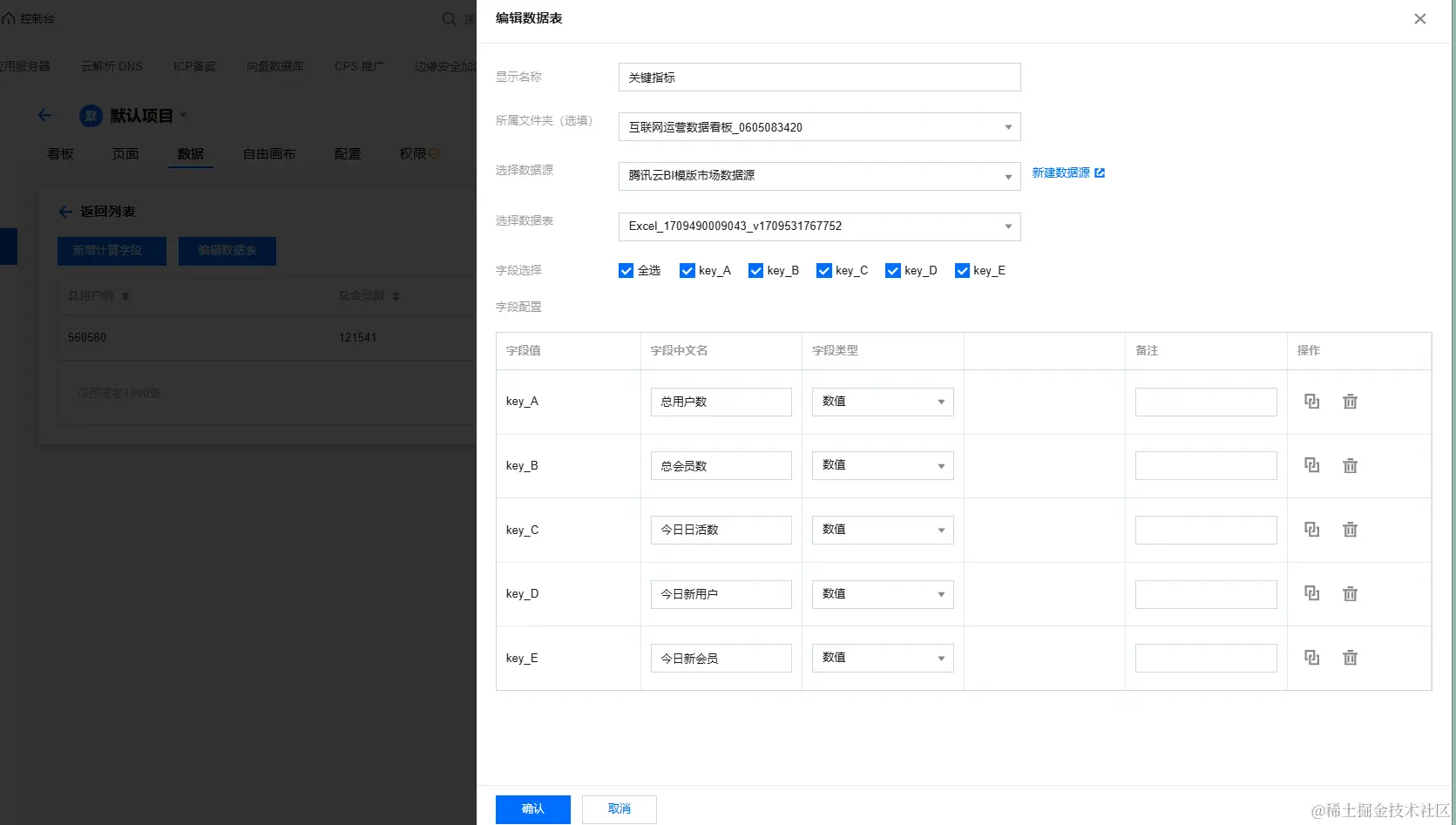This screenshot has width=1456, height=825.
Task: Edit the Chinese name field for key_D
Action: click(721, 594)
